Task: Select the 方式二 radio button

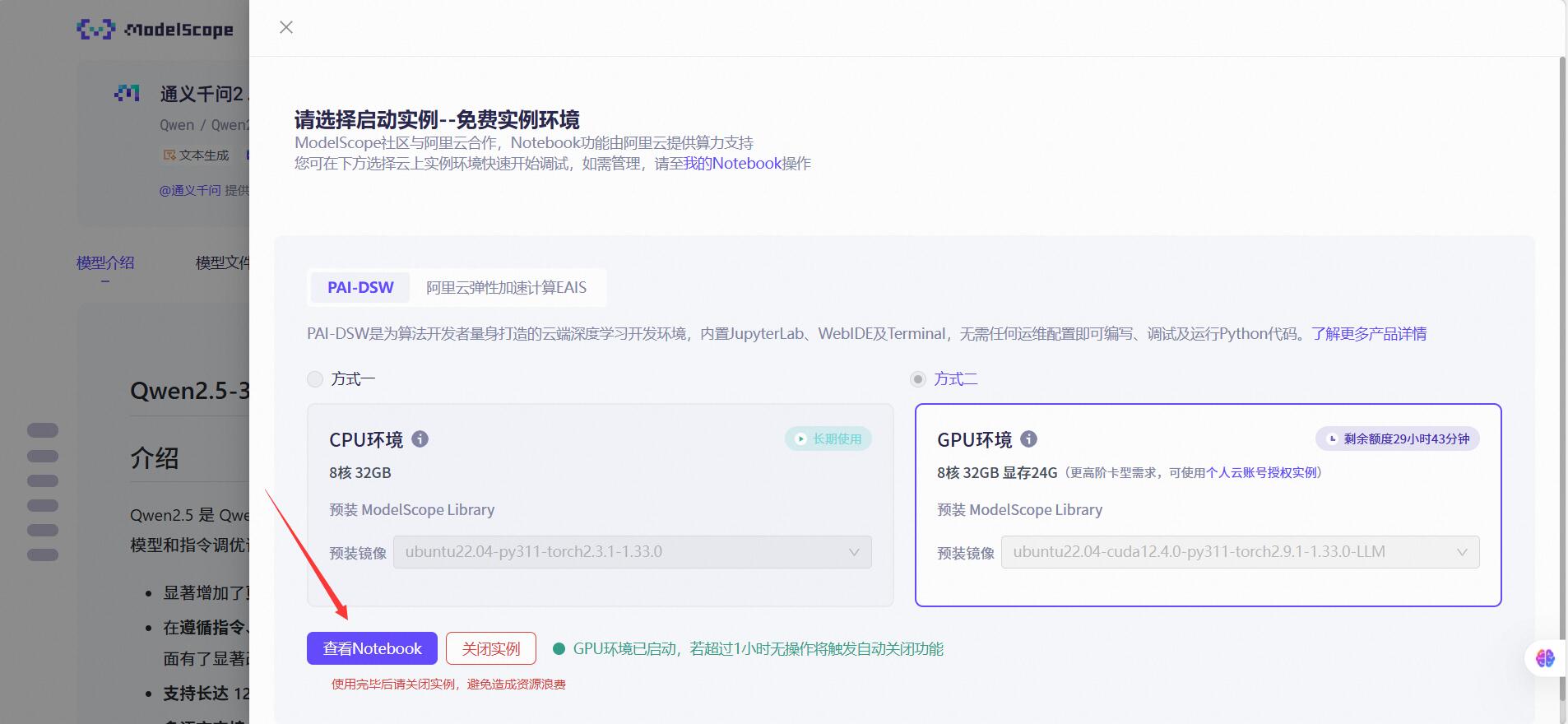Action: pos(918,378)
